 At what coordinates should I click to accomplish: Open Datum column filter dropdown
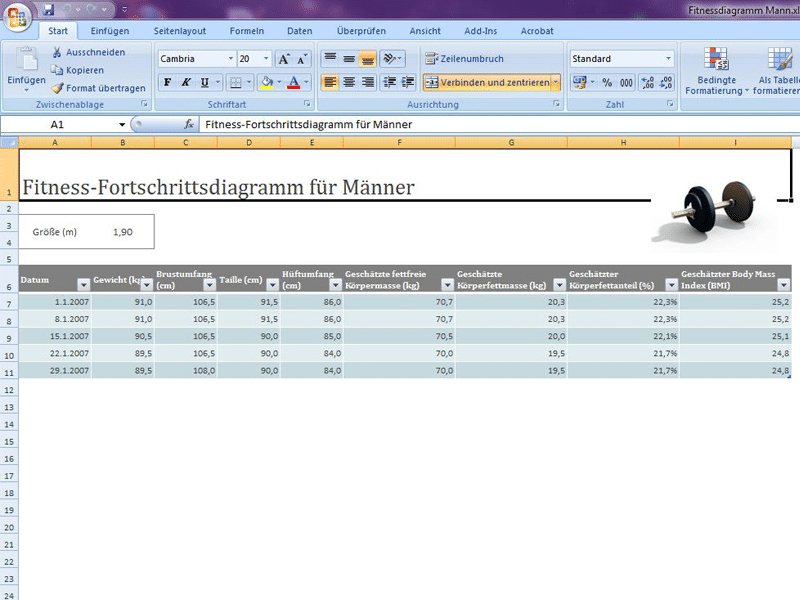tap(83, 285)
